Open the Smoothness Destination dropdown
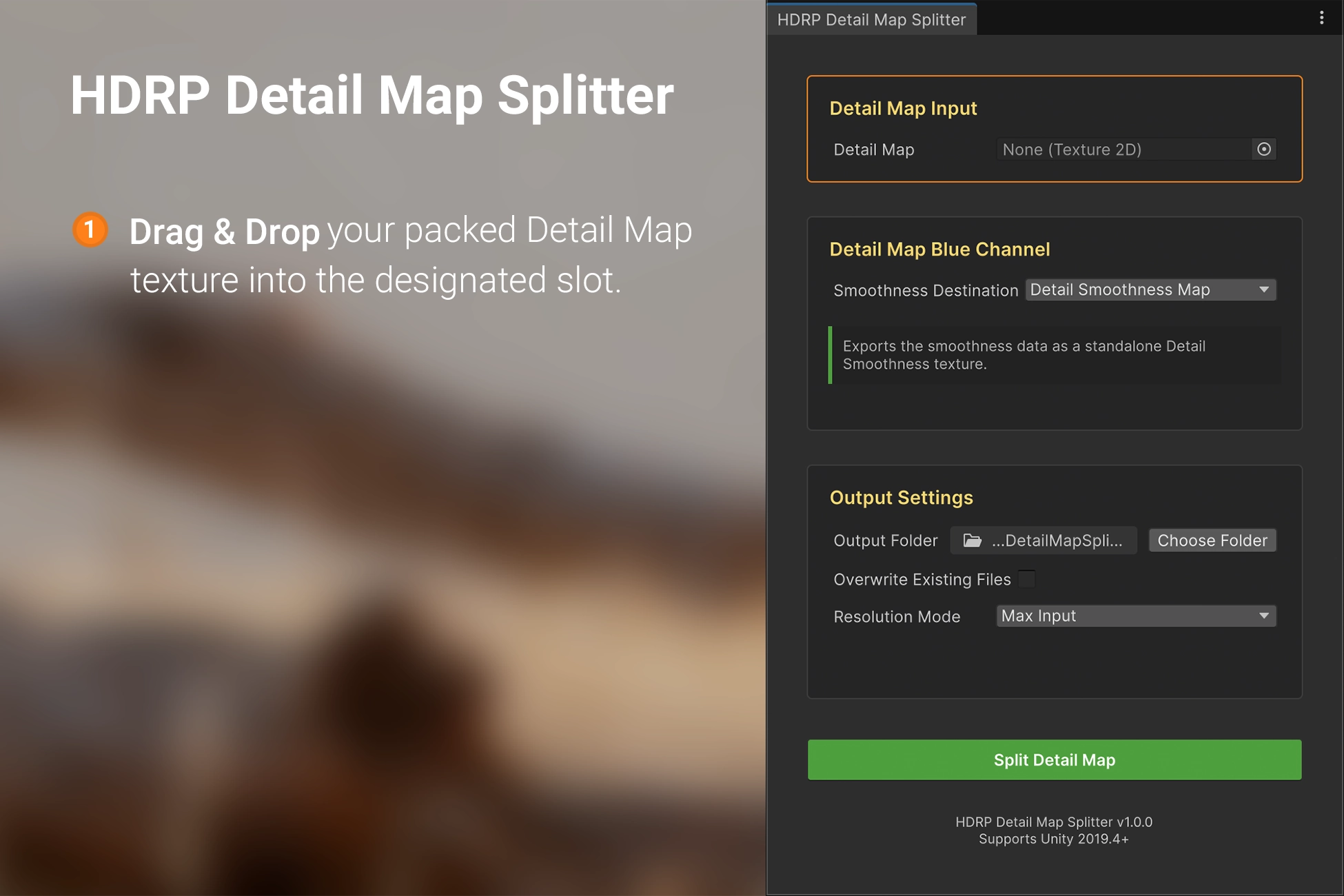This screenshot has width=1344, height=896. click(1150, 290)
